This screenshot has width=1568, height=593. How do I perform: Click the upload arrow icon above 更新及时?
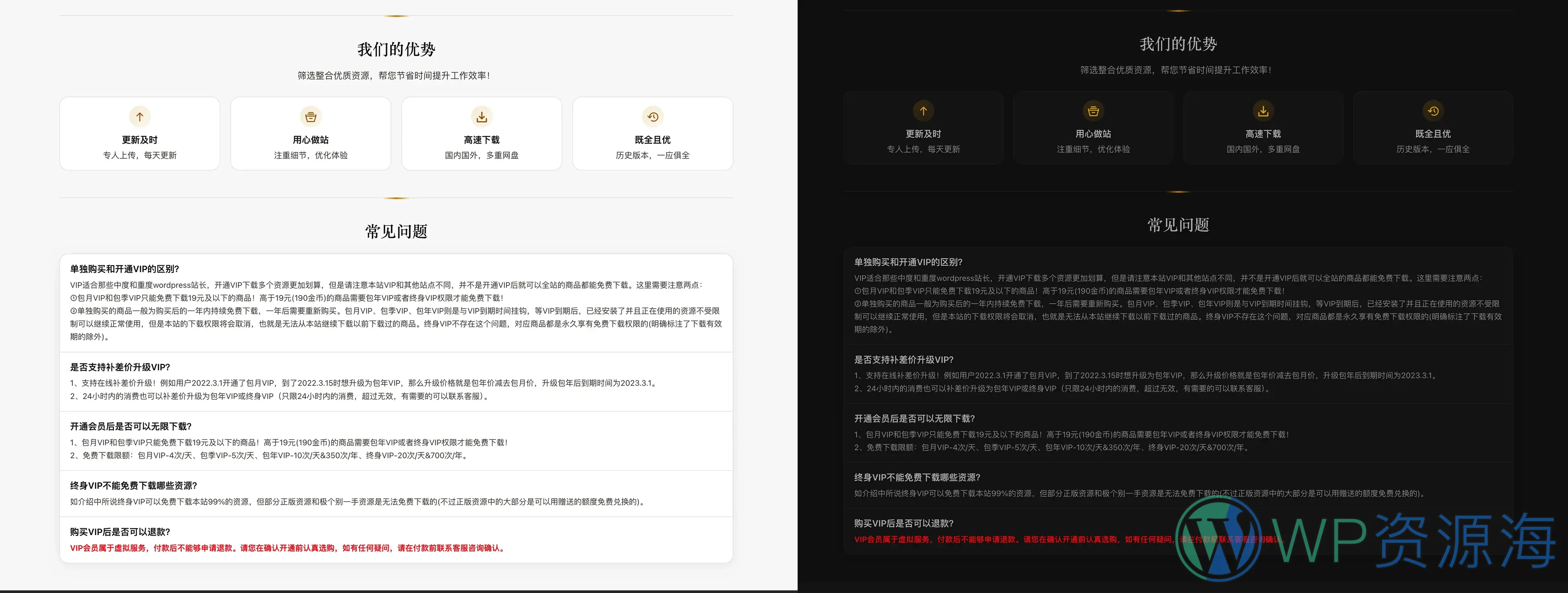point(139,116)
